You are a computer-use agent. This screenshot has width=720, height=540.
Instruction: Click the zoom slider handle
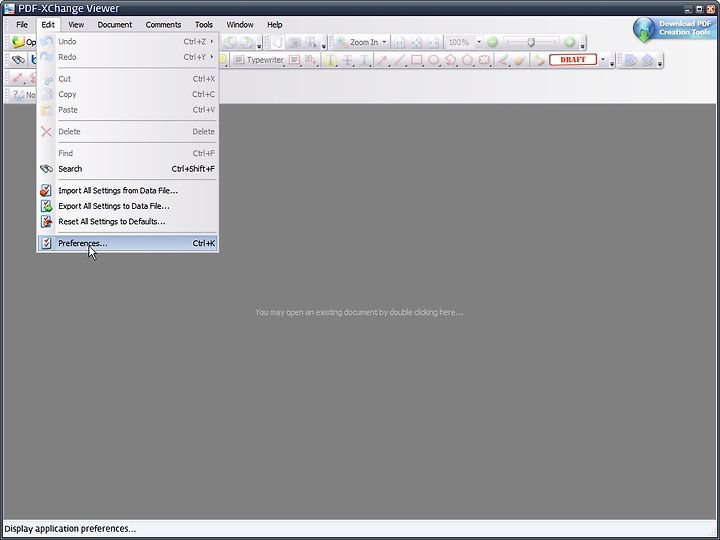[531, 42]
